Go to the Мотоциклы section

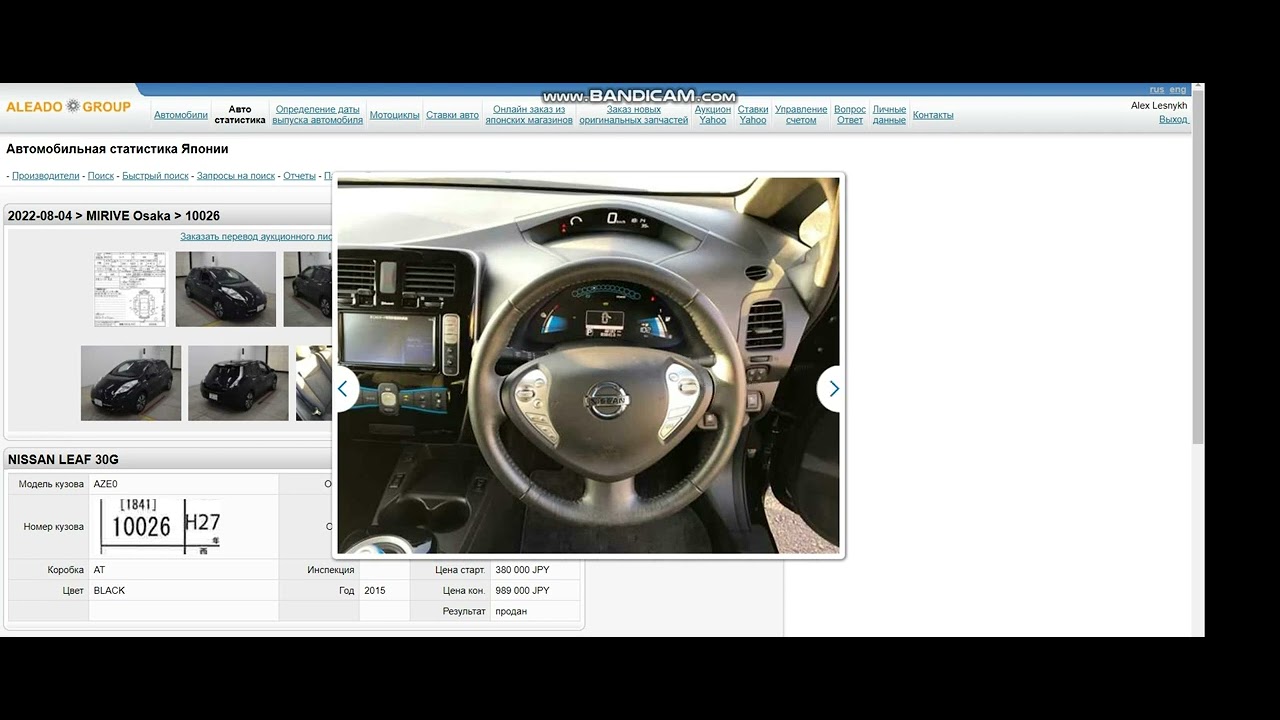[x=395, y=115]
